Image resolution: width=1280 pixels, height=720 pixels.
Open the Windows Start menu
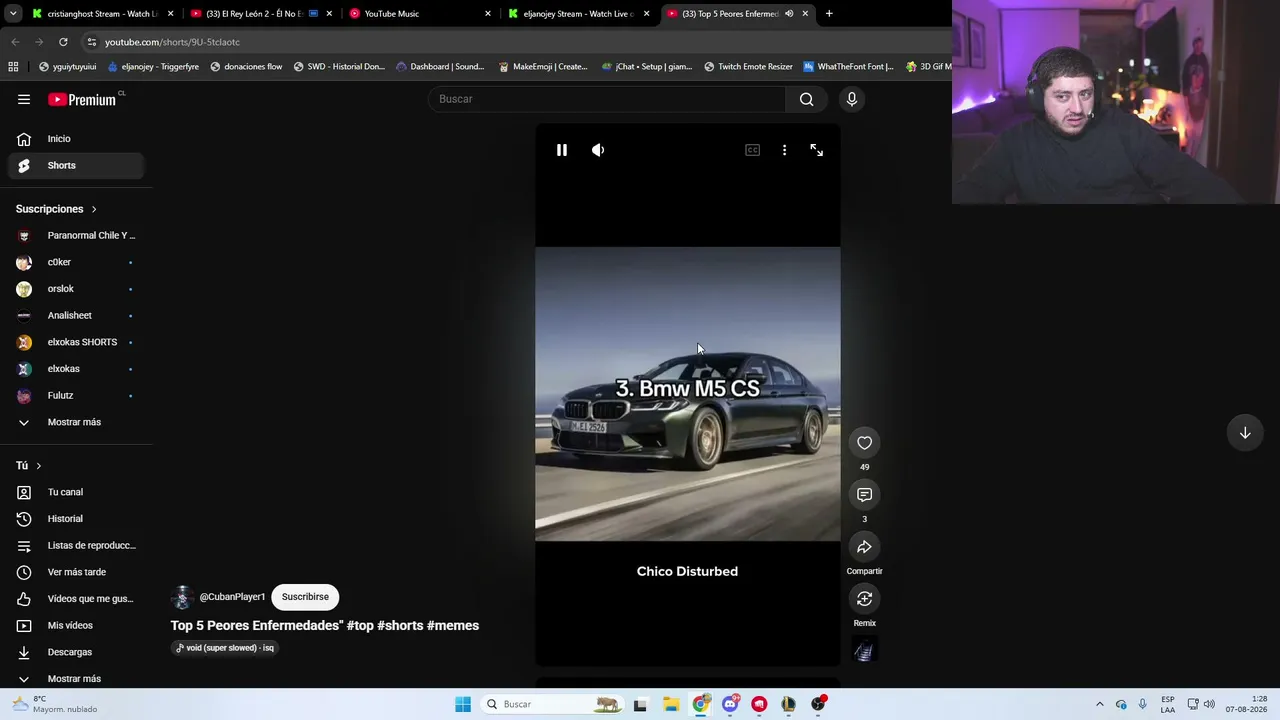463,704
